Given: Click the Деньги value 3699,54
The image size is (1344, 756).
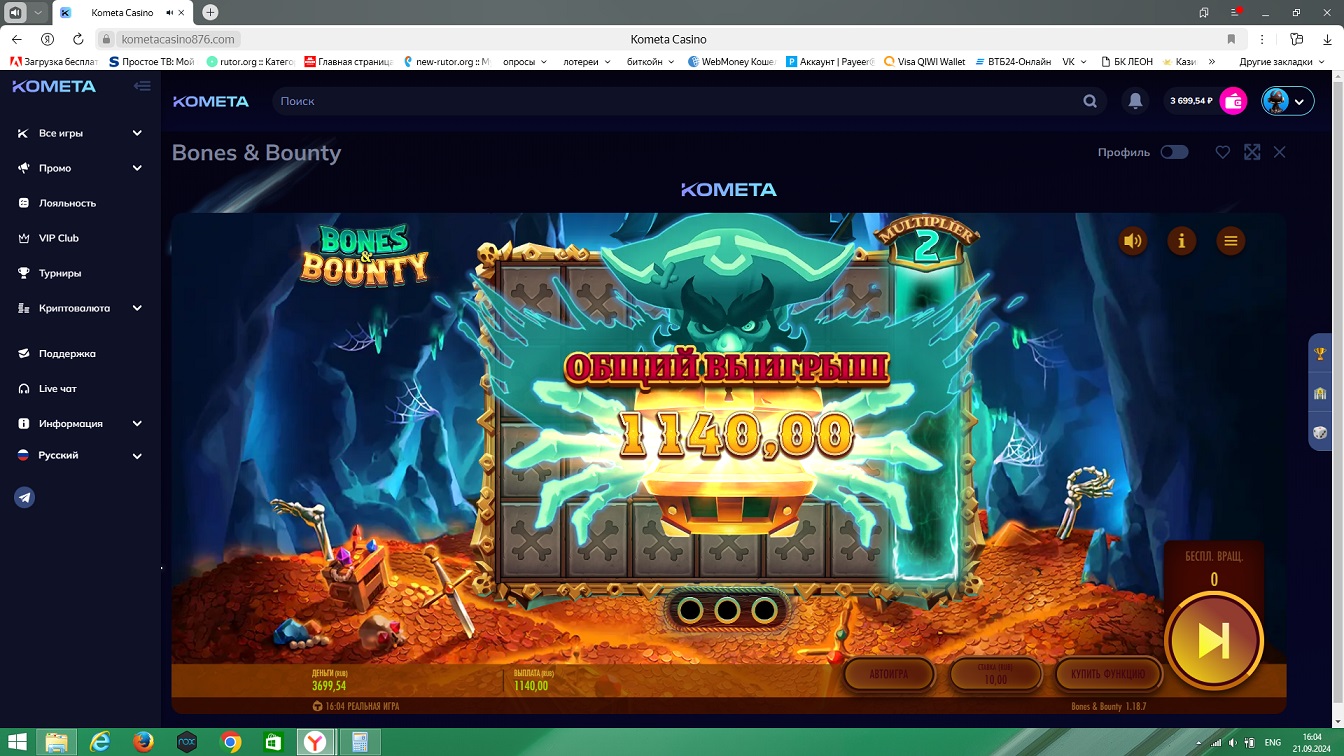Looking at the screenshot, I should coord(329,686).
